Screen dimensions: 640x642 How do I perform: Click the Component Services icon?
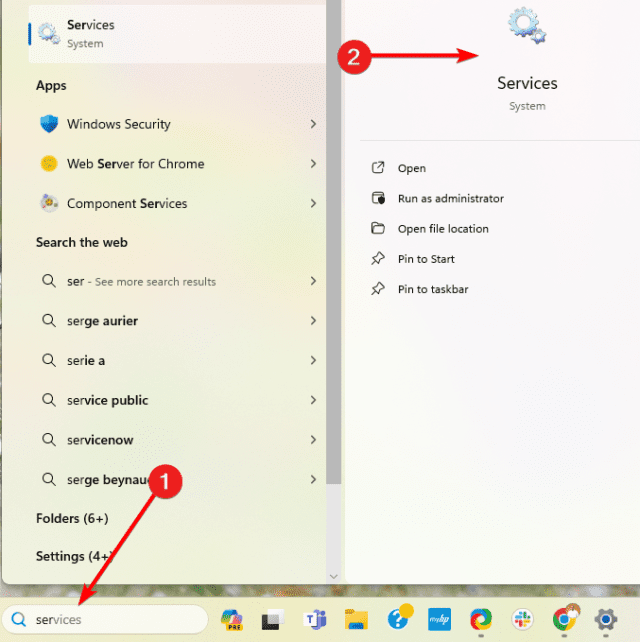tap(49, 203)
